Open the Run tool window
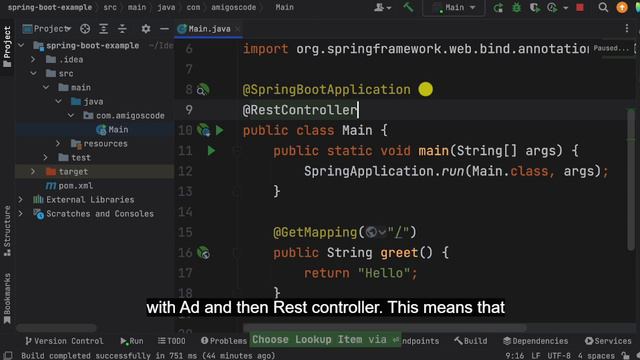The image size is (640, 360). pyautogui.click(x=132, y=341)
